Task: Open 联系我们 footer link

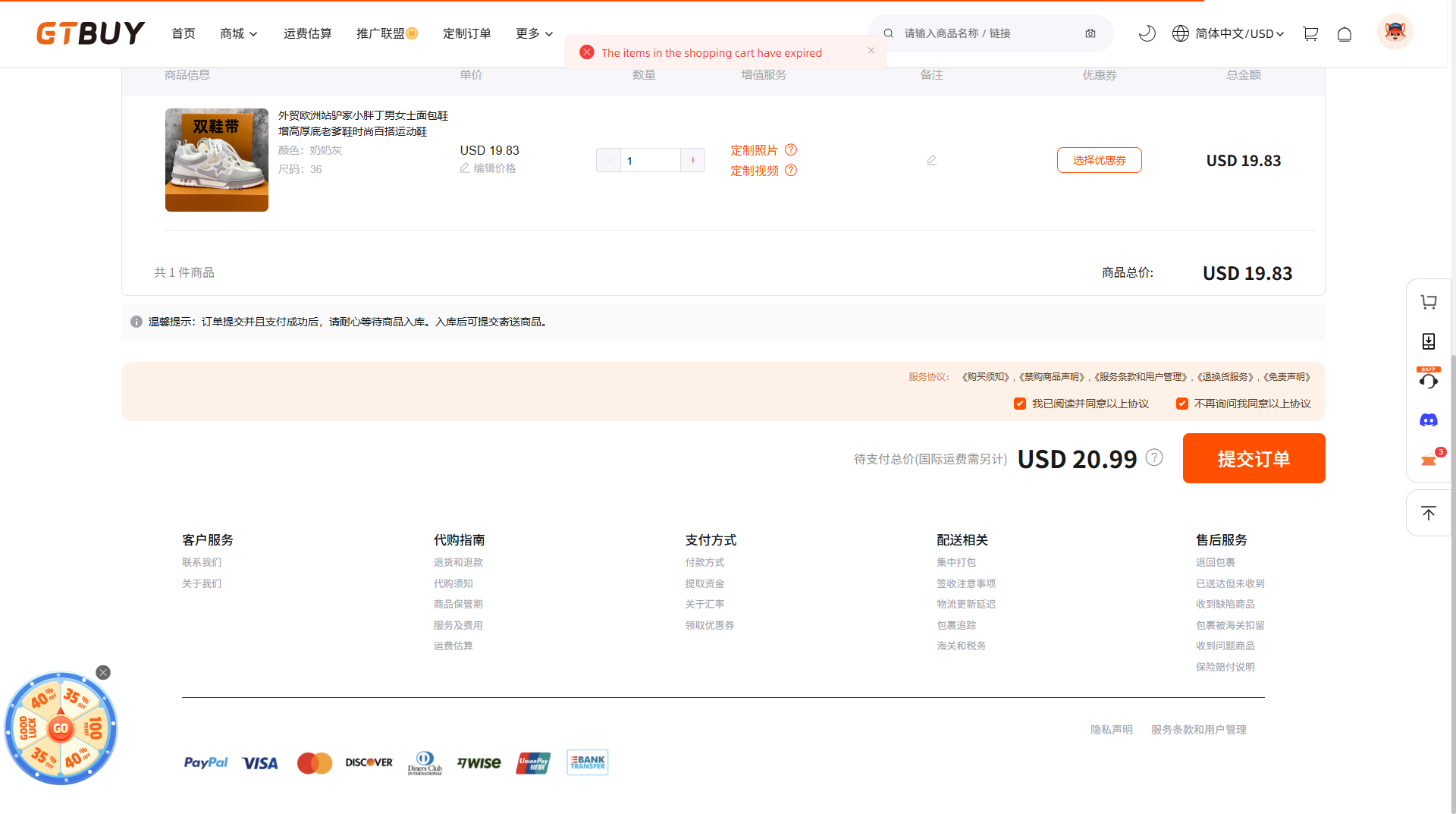Action: click(x=202, y=562)
